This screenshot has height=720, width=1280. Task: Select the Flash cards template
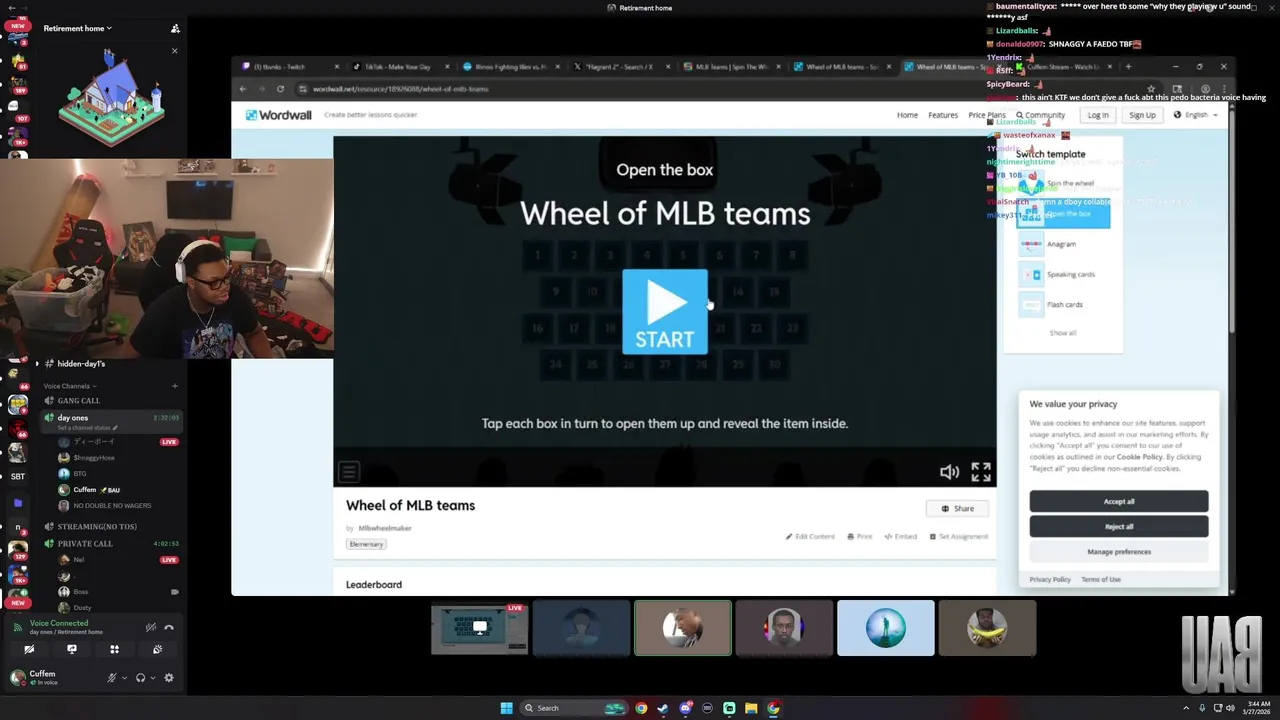pyautogui.click(x=1063, y=304)
